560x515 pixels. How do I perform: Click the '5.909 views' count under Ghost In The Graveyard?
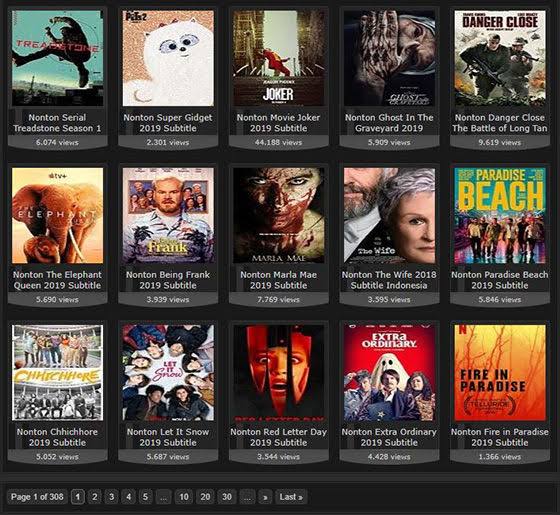tap(389, 142)
